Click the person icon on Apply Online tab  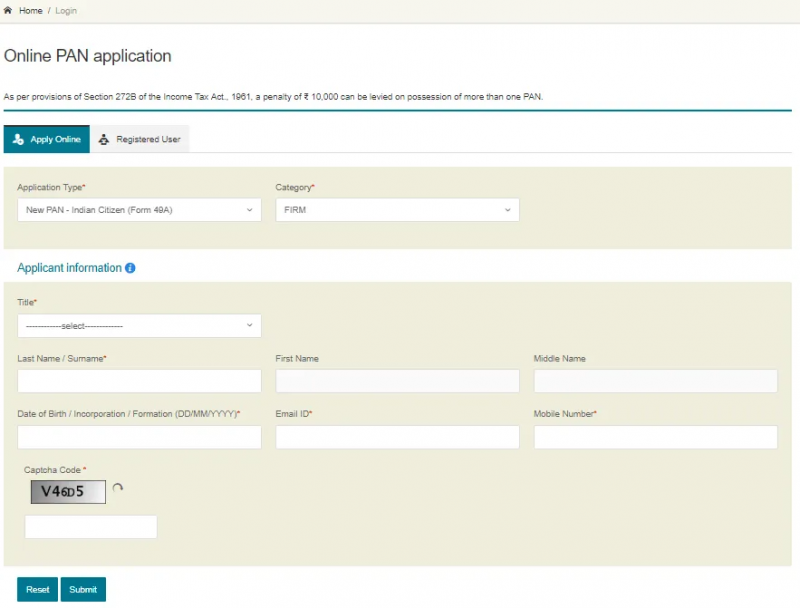click(17, 140)
